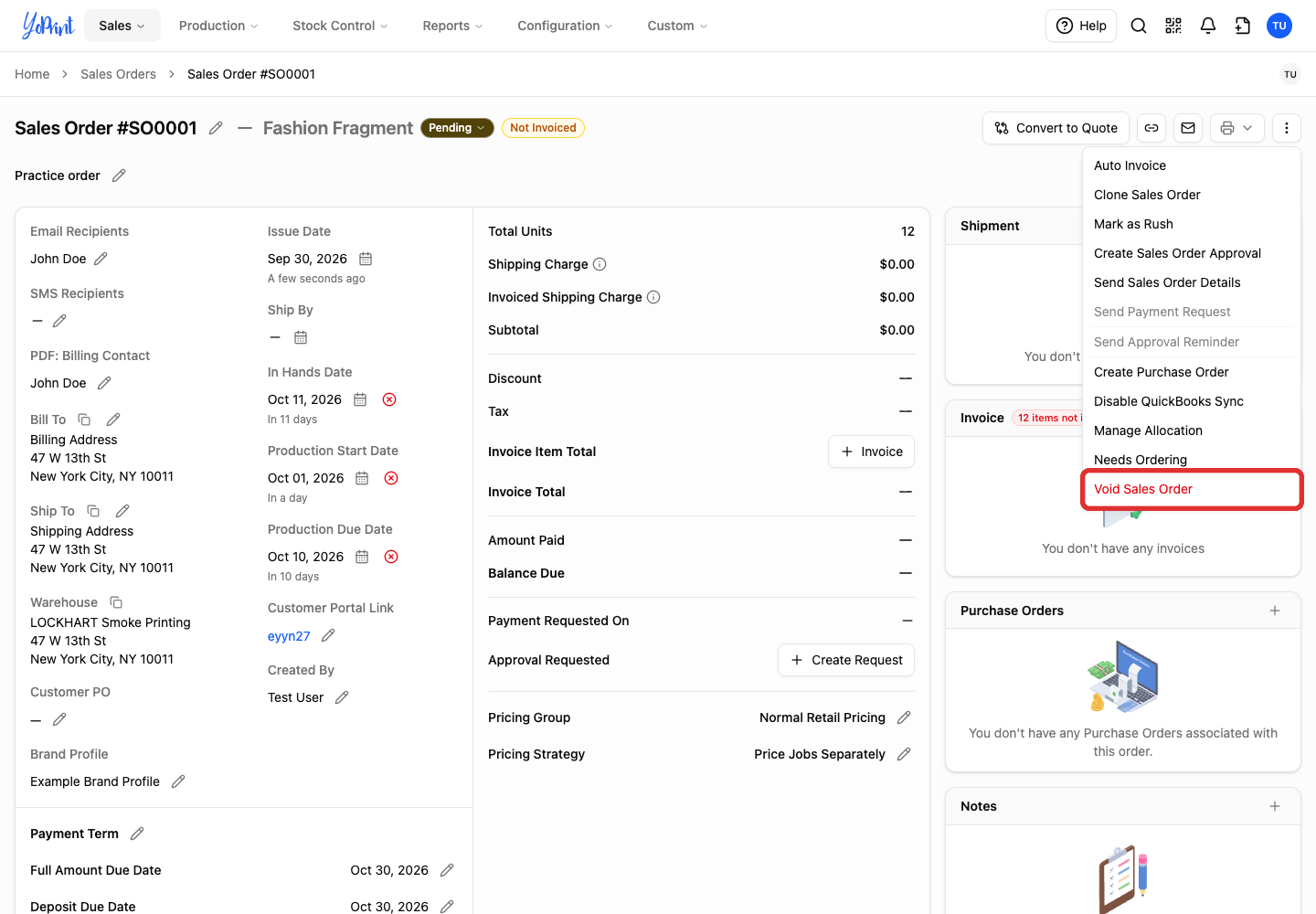The height and width of the screenshot is (914, 1316).
Task: Edit the Pricing Group value
Action: pos(904,717)
